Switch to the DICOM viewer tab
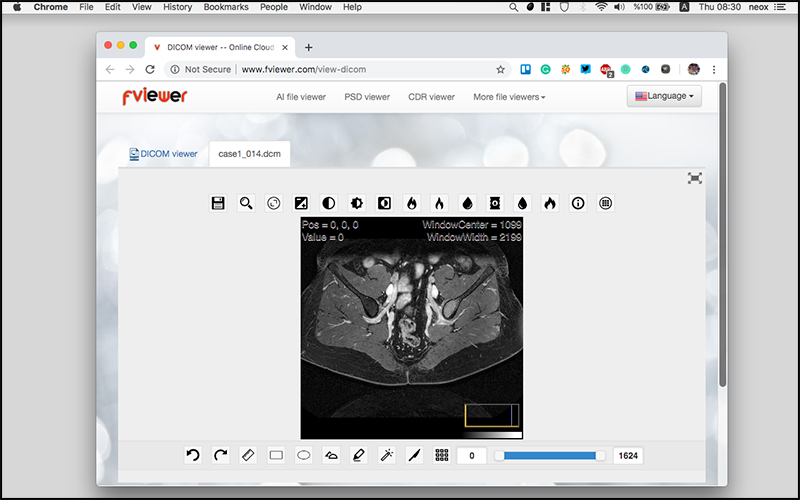The width and height of the screenshot is (800, 500). coord(163,154)
